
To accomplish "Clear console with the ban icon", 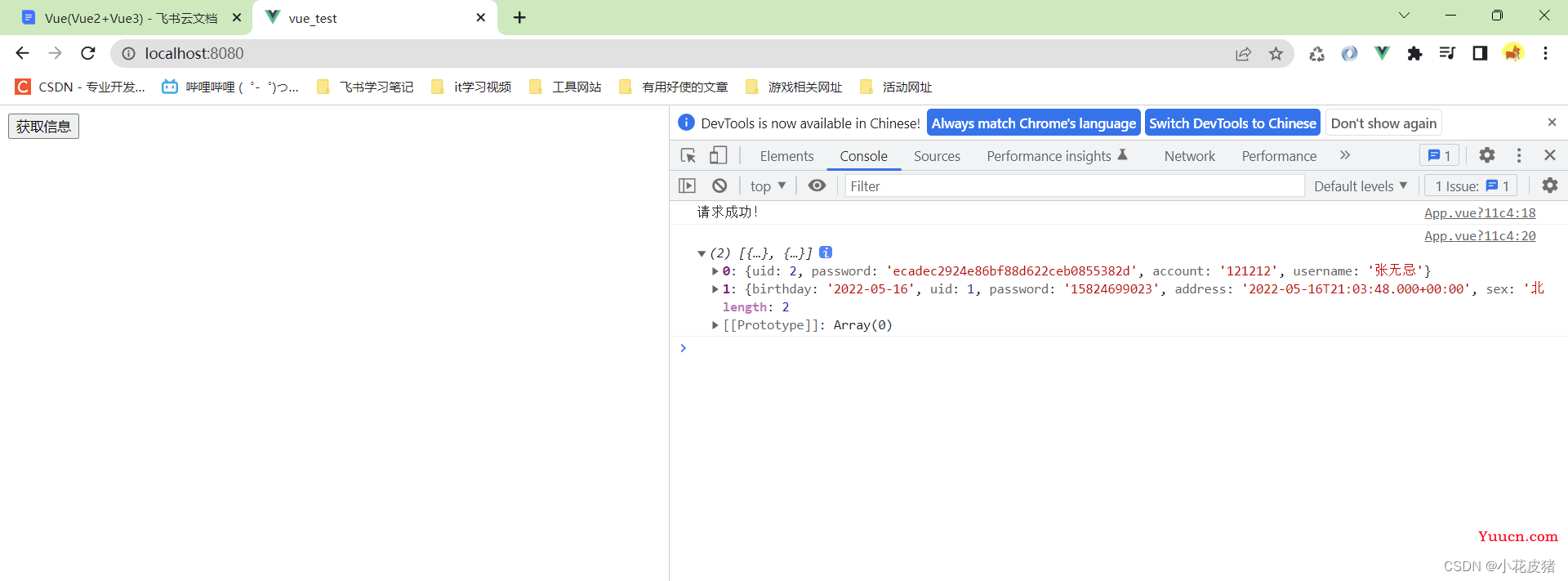I will (719, 185).
